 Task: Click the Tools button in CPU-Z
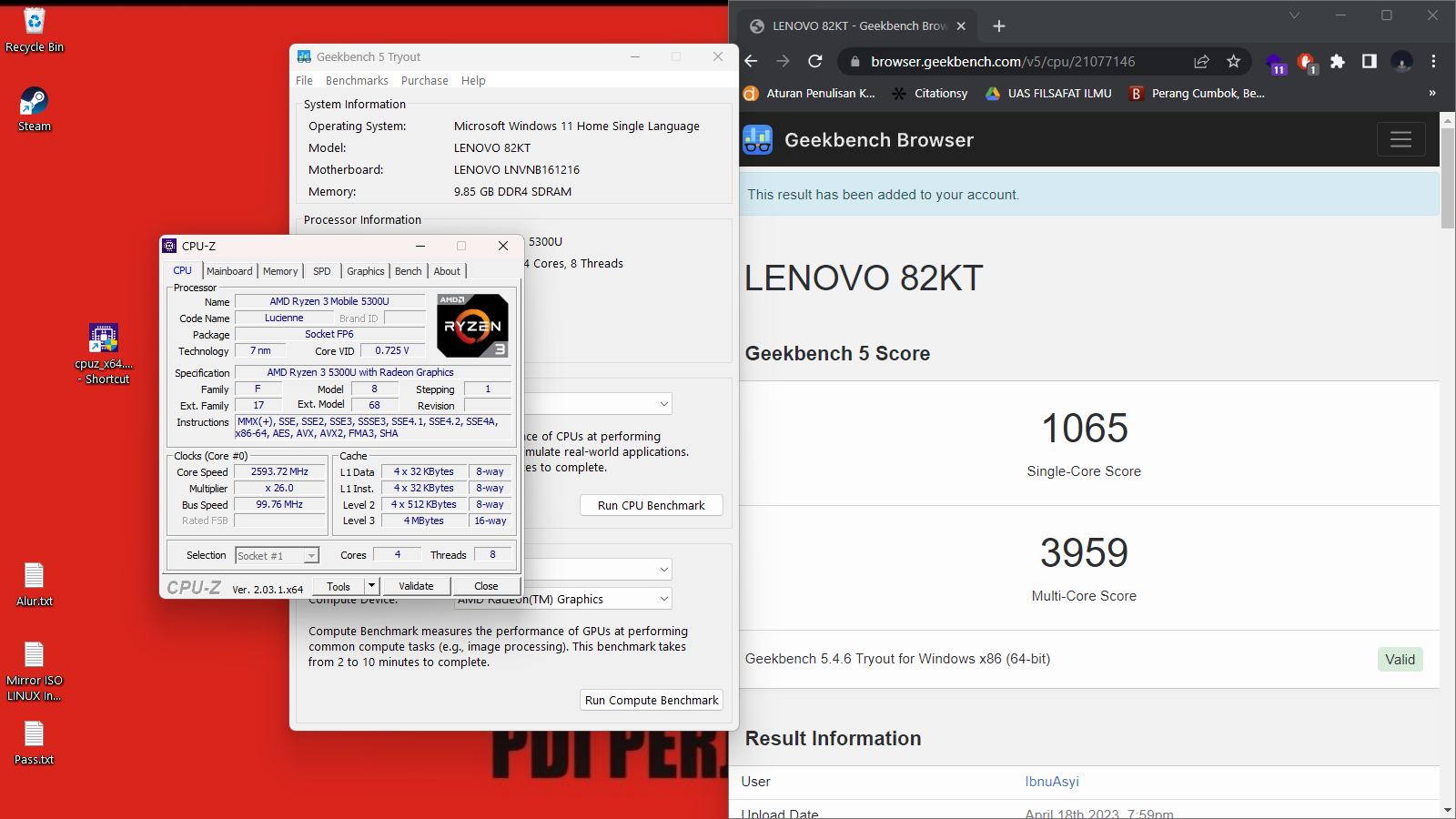(339, 586)
